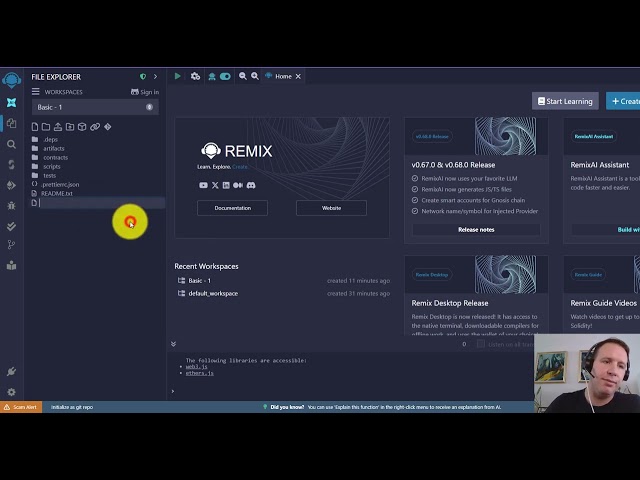The image size is (640, 480).
Task: Click the Documentation button
Action: tap(233, 208)
